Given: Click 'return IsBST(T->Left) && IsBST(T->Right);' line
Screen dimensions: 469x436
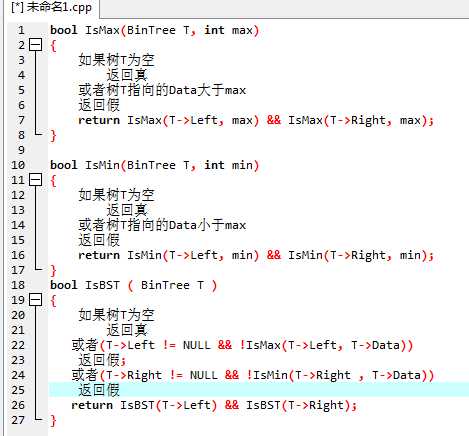Looking at the screenshot, I should pos(214,405).
